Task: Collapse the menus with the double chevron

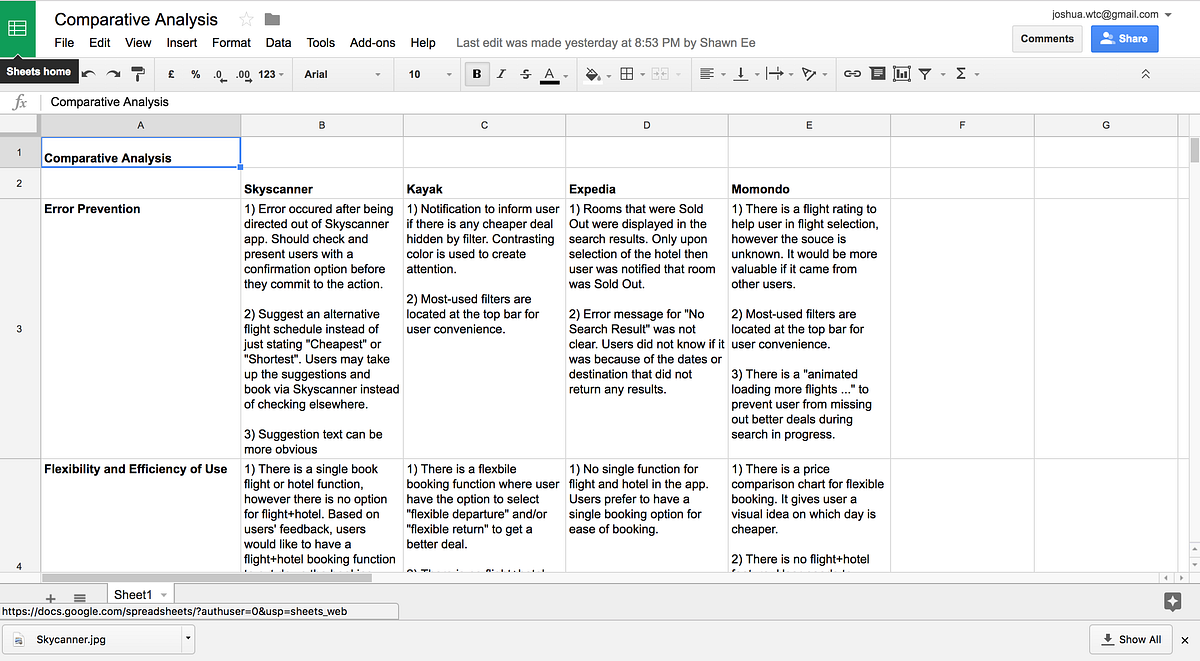Action: pyautogui.click(x=1146, y=74)
